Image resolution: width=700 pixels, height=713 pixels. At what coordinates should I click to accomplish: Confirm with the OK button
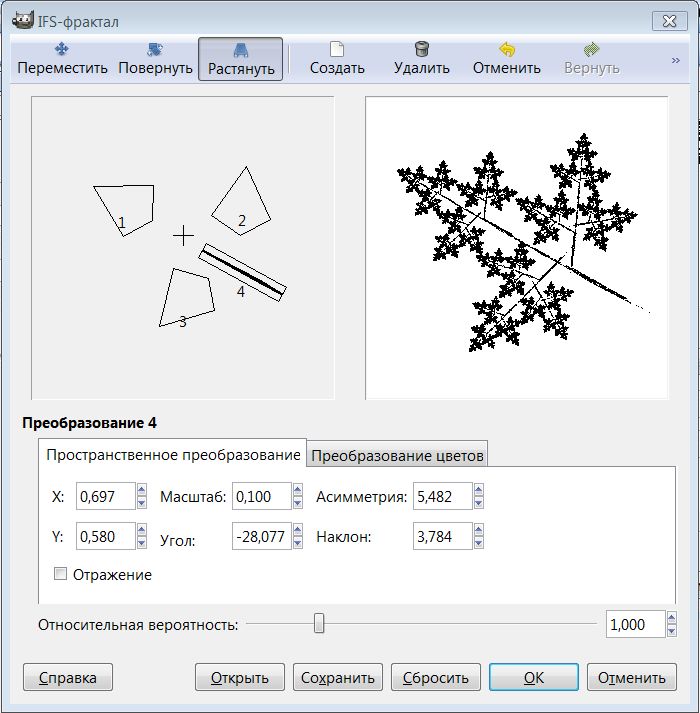pos(534,677)
